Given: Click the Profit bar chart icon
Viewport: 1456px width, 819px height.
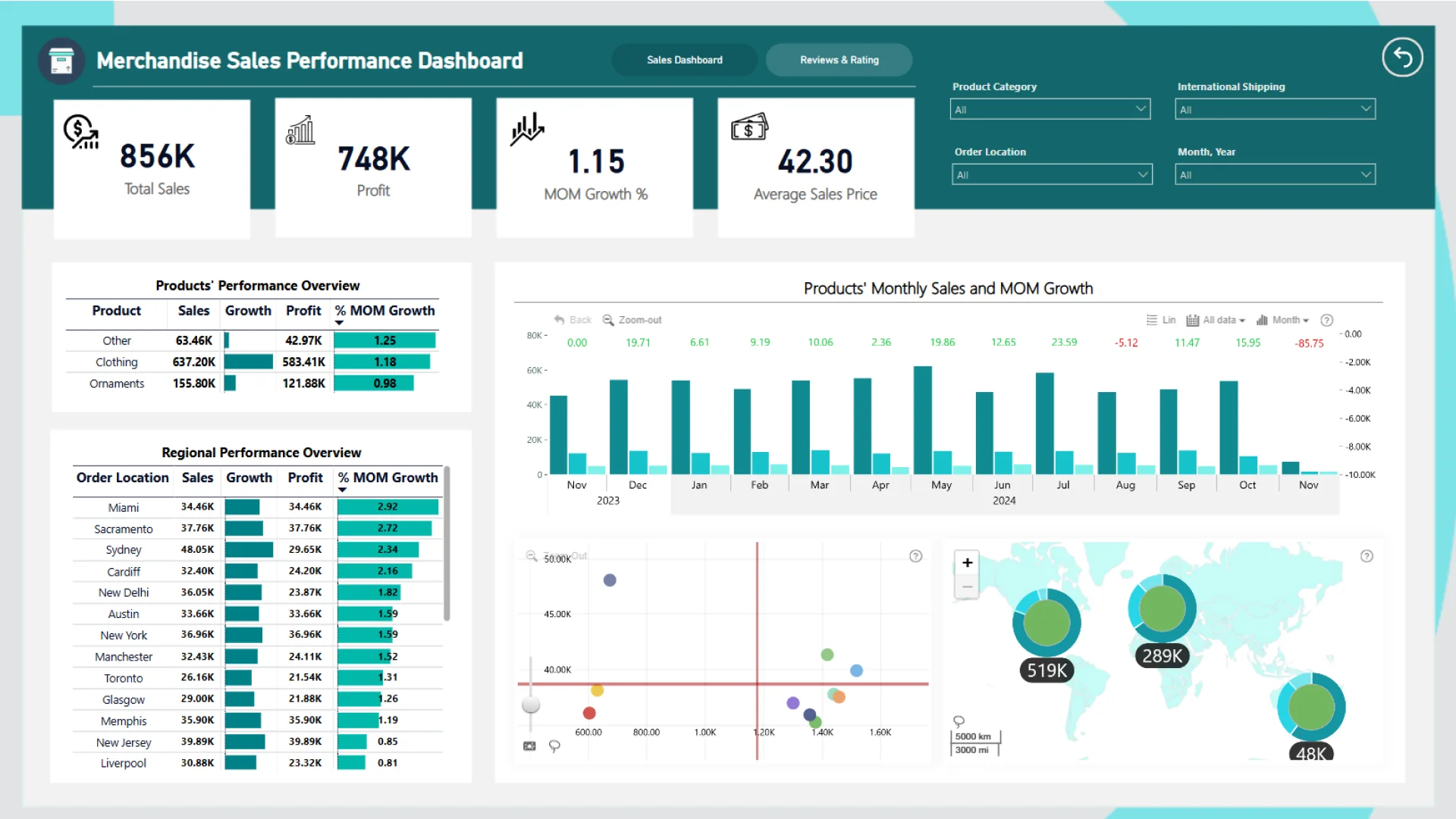Looking at the screenshot, I should (x=300, y=130).
